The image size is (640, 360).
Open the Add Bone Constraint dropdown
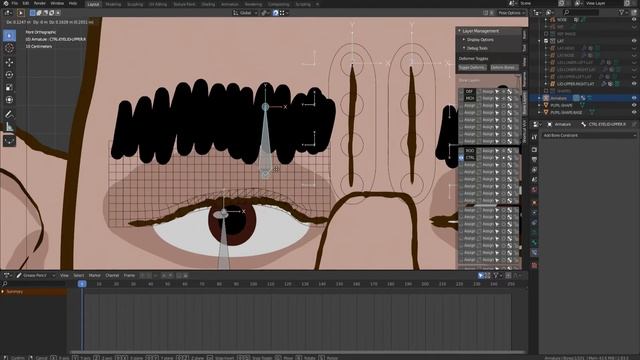589,135
